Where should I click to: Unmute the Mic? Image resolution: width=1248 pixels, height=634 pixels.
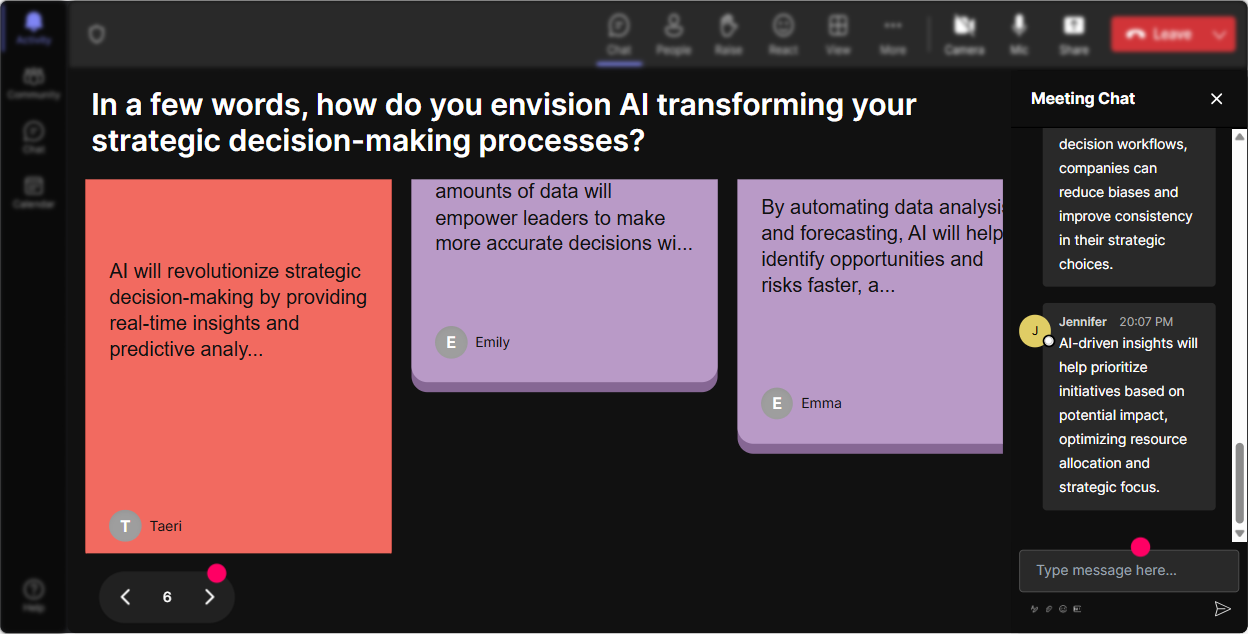pyautogui.click(x=1019, y=34)
